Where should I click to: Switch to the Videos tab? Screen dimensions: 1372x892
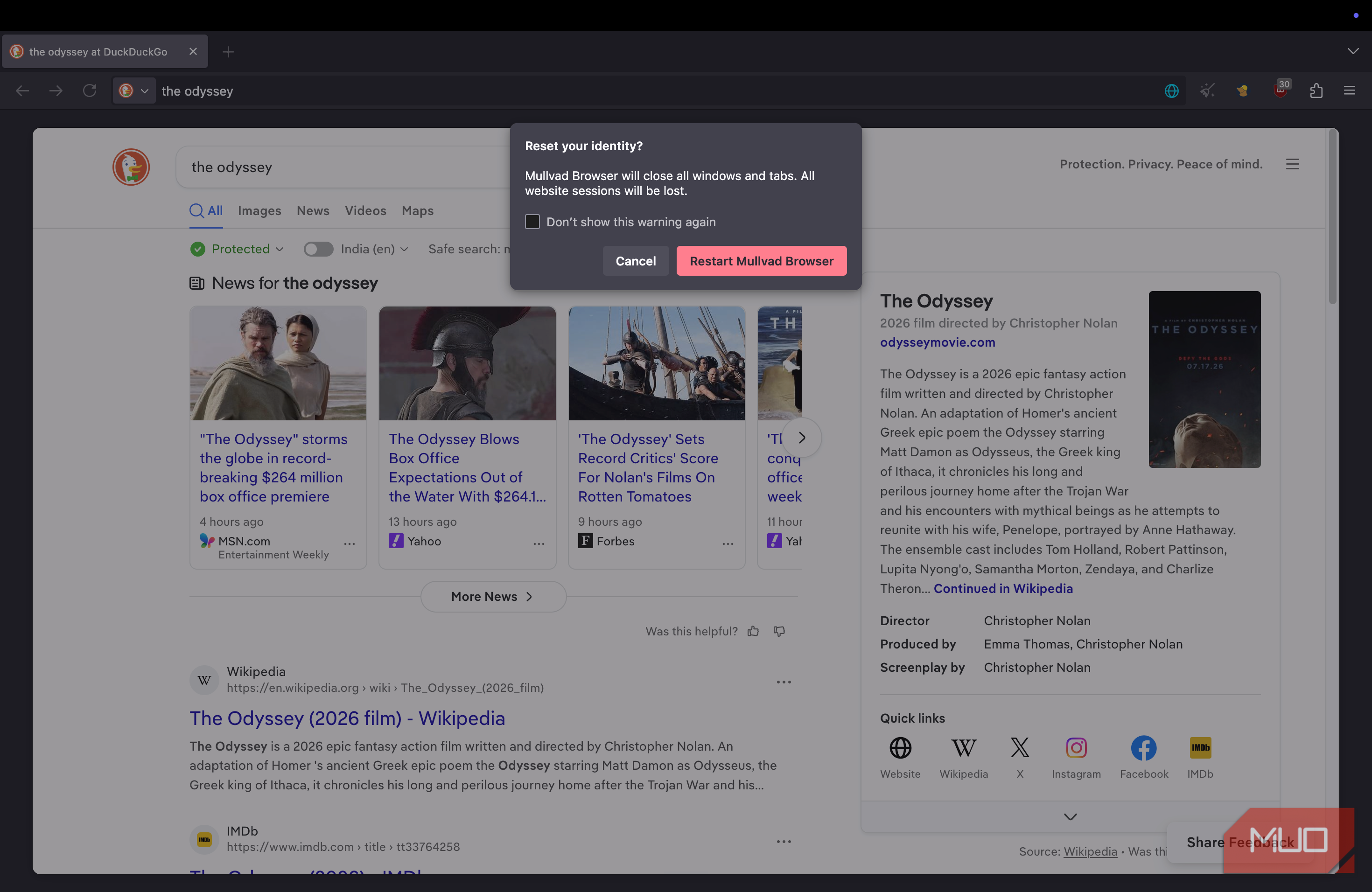(365, 211)
